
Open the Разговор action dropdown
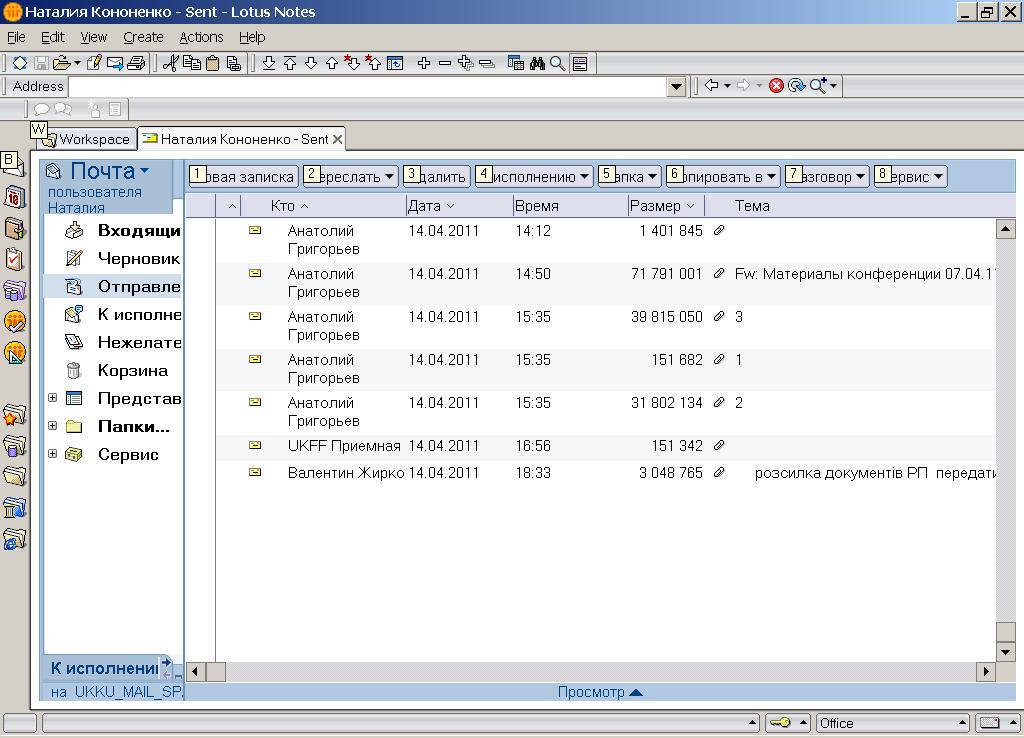click(x=827, y=176)
